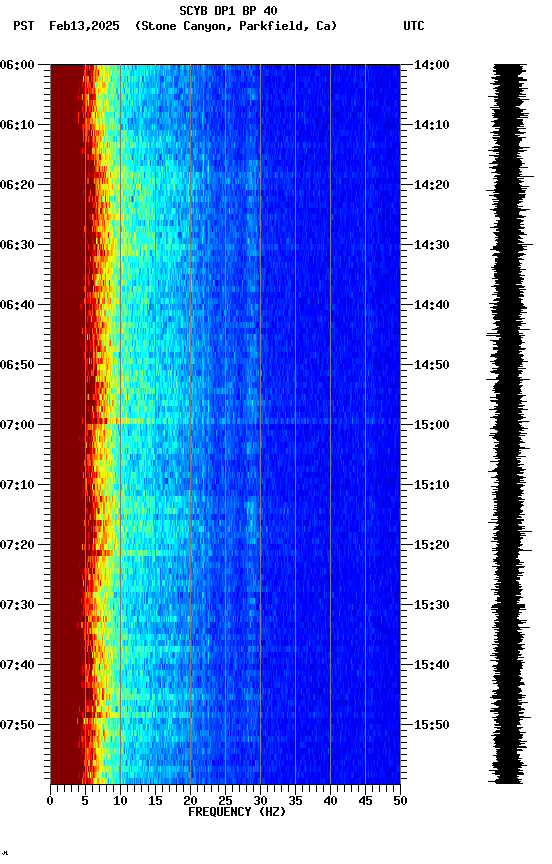Click the PST time label "07:20"

pyautogui.click(x=17, y=545)
